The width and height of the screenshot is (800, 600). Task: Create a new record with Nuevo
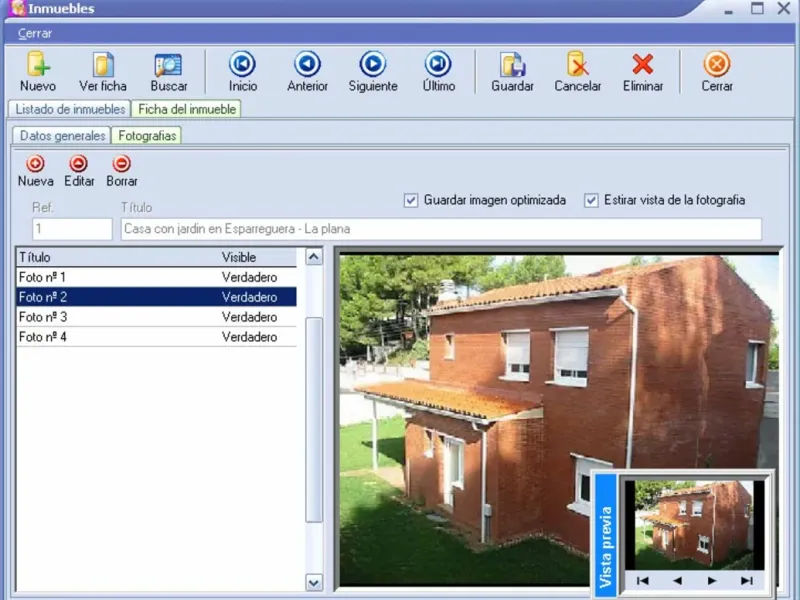point(38,71)
